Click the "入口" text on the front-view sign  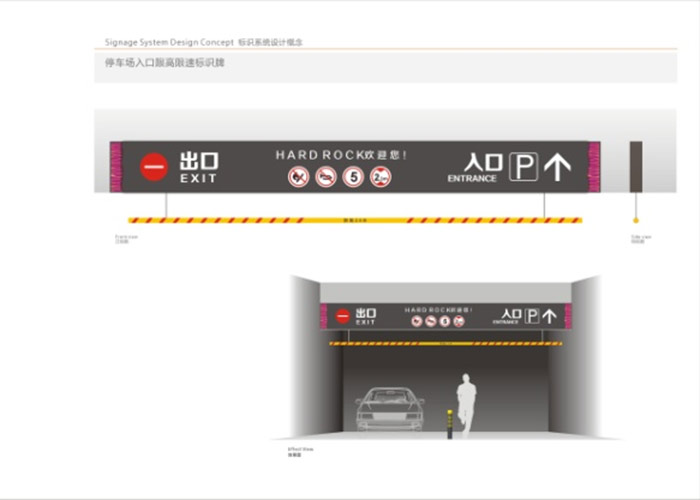[x=483, y=162]
